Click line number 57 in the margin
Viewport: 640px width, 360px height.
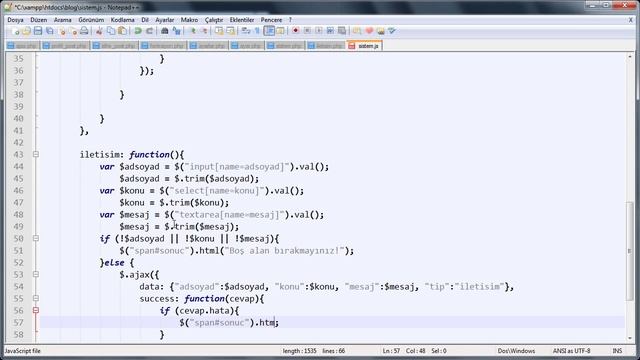tap(18, 322)
